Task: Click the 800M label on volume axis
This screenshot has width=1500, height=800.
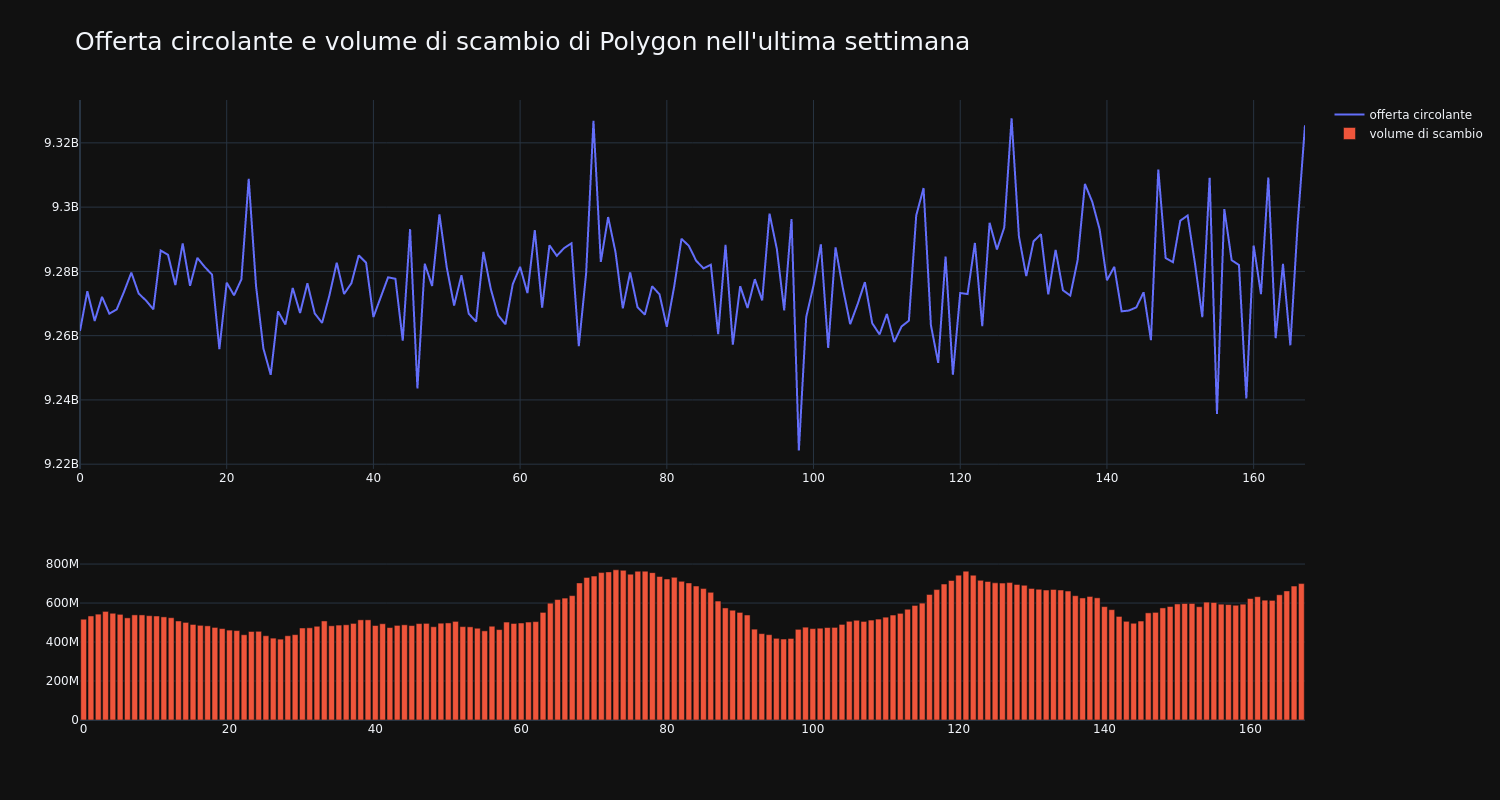Action: [x=62, y=564]
